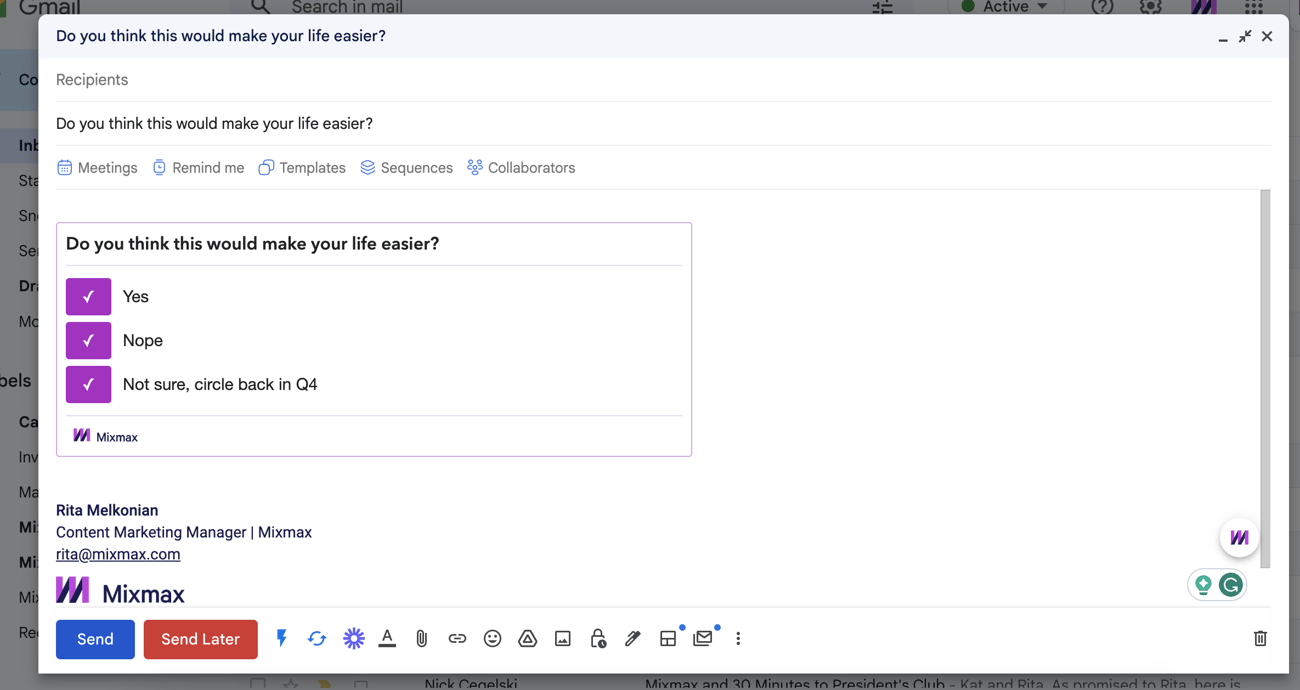Click the purple Mixmax starburst toolbar icon
This screenshot has width=1300, height=690.
[353, 638]
